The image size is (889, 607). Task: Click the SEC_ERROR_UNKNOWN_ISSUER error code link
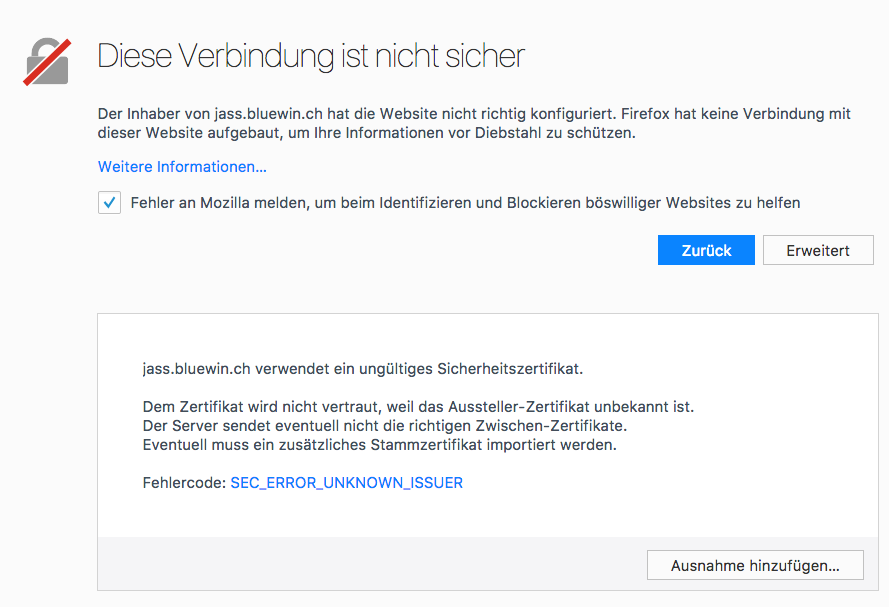346,482
